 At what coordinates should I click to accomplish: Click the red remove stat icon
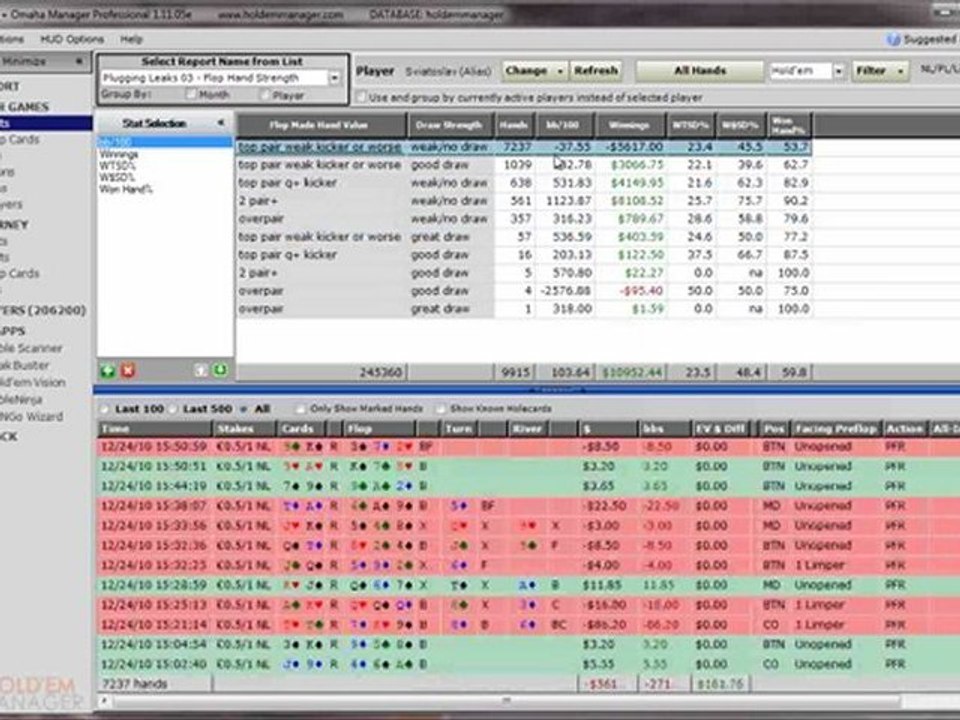point(127,370)
